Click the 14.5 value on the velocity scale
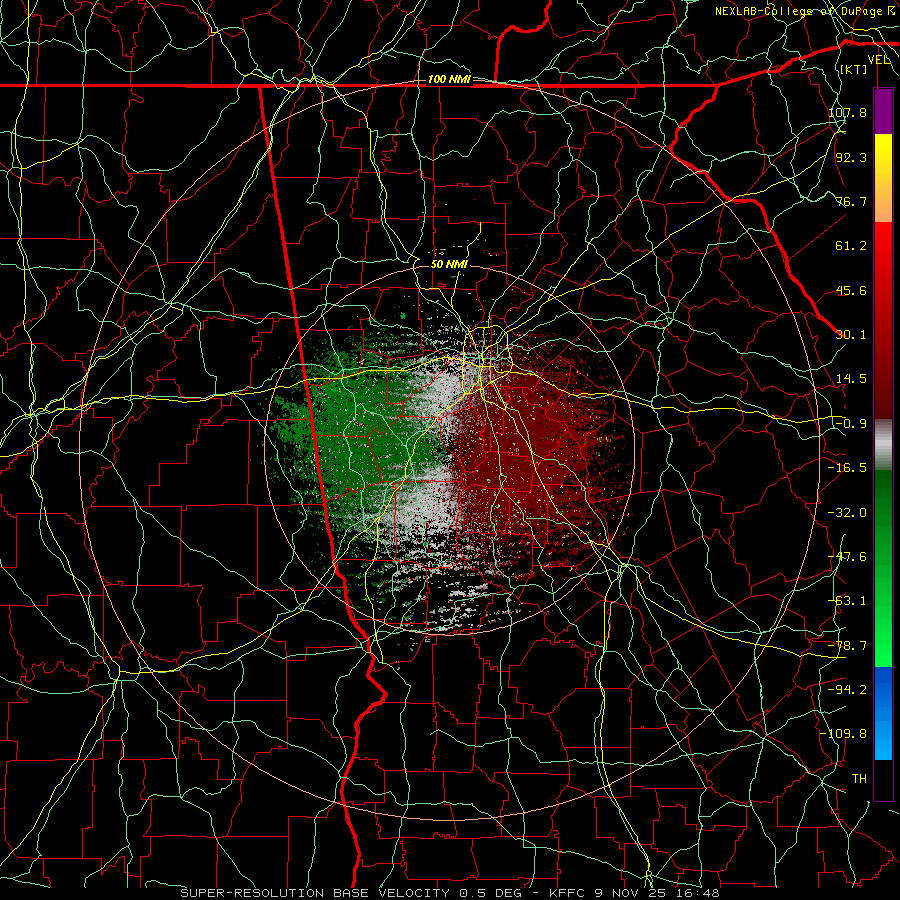The width and height of the screenshot is (900, 900). (x=851, y=379)
